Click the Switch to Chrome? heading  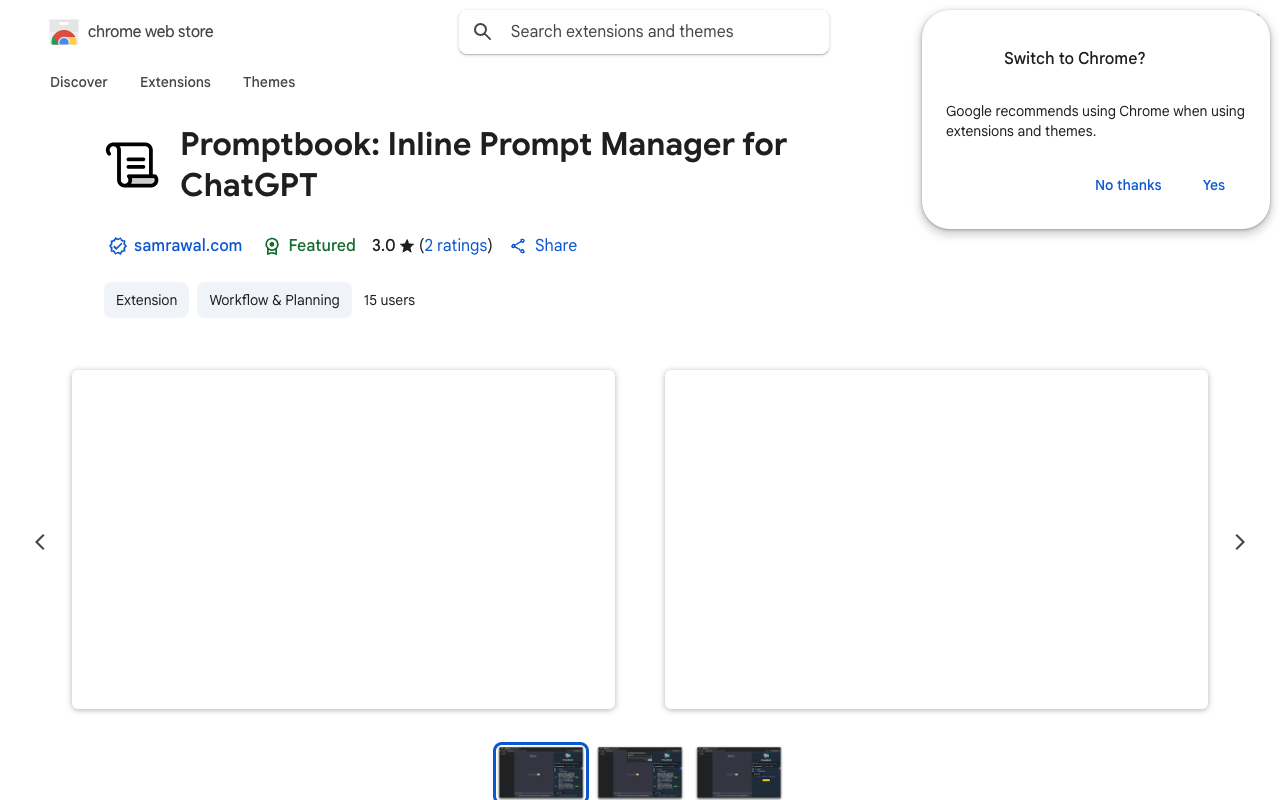1075,58
